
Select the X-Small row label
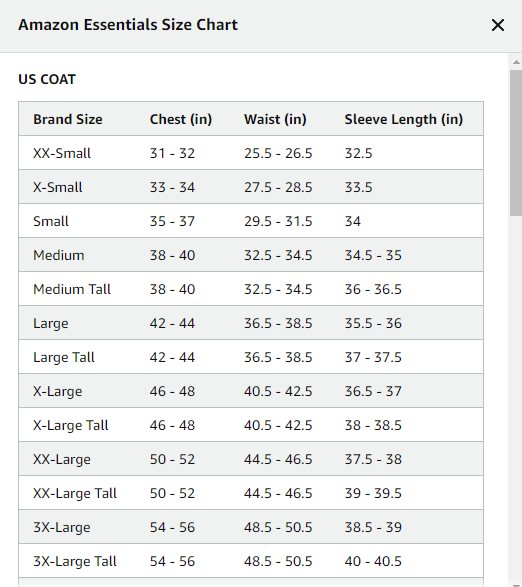point(58,187)
